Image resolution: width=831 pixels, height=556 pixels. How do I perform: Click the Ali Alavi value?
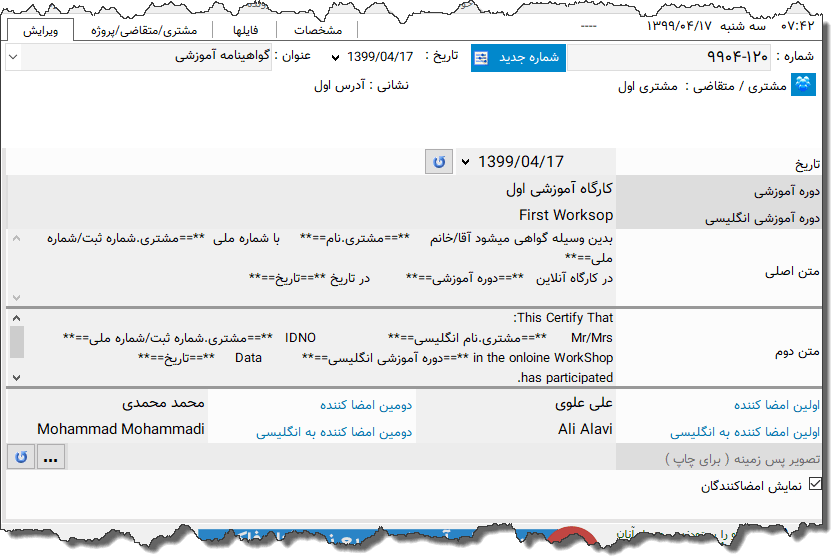(x=585, y=429)
